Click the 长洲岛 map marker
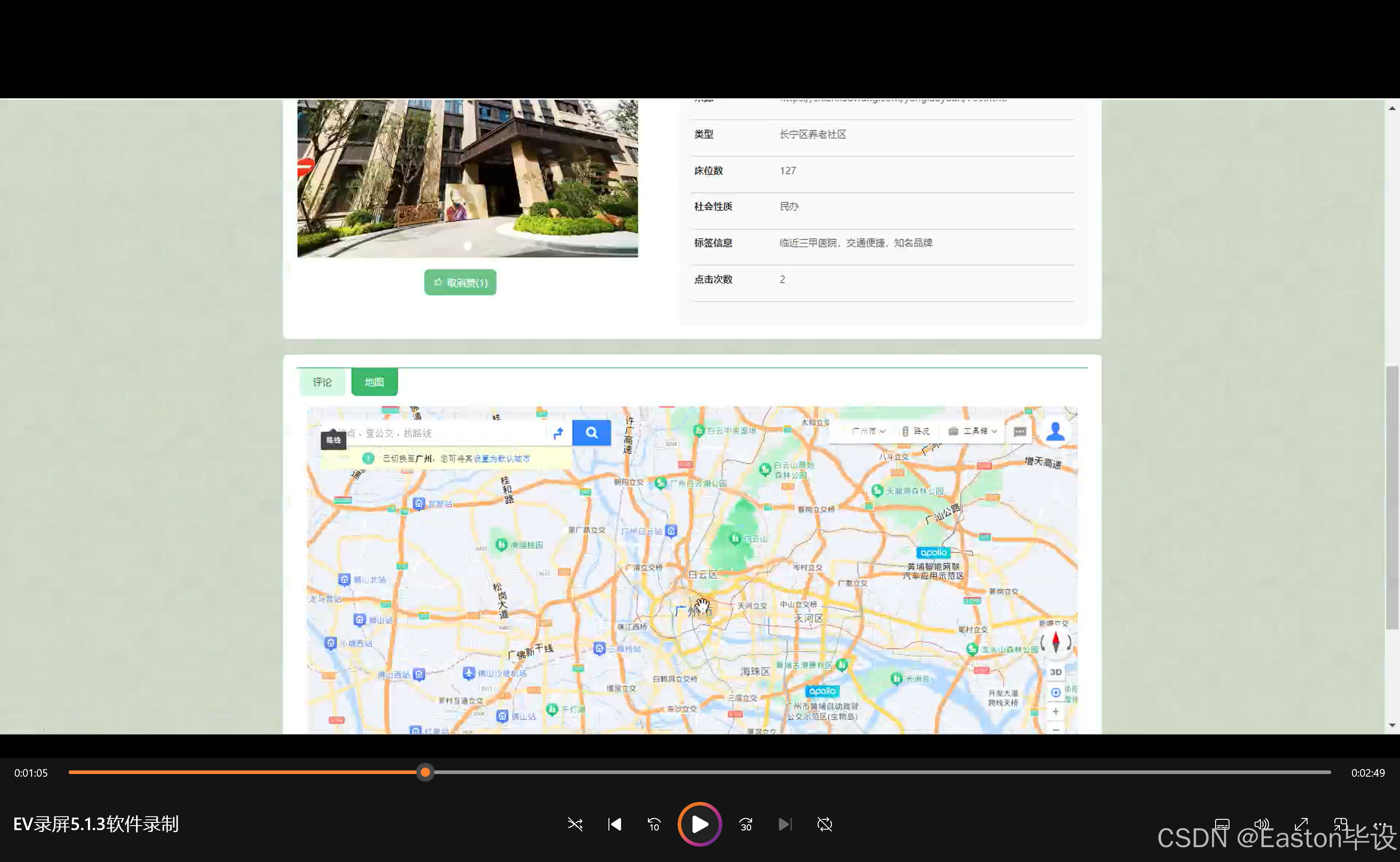Screen dimensions: 1400x862 tap(896, 678)
